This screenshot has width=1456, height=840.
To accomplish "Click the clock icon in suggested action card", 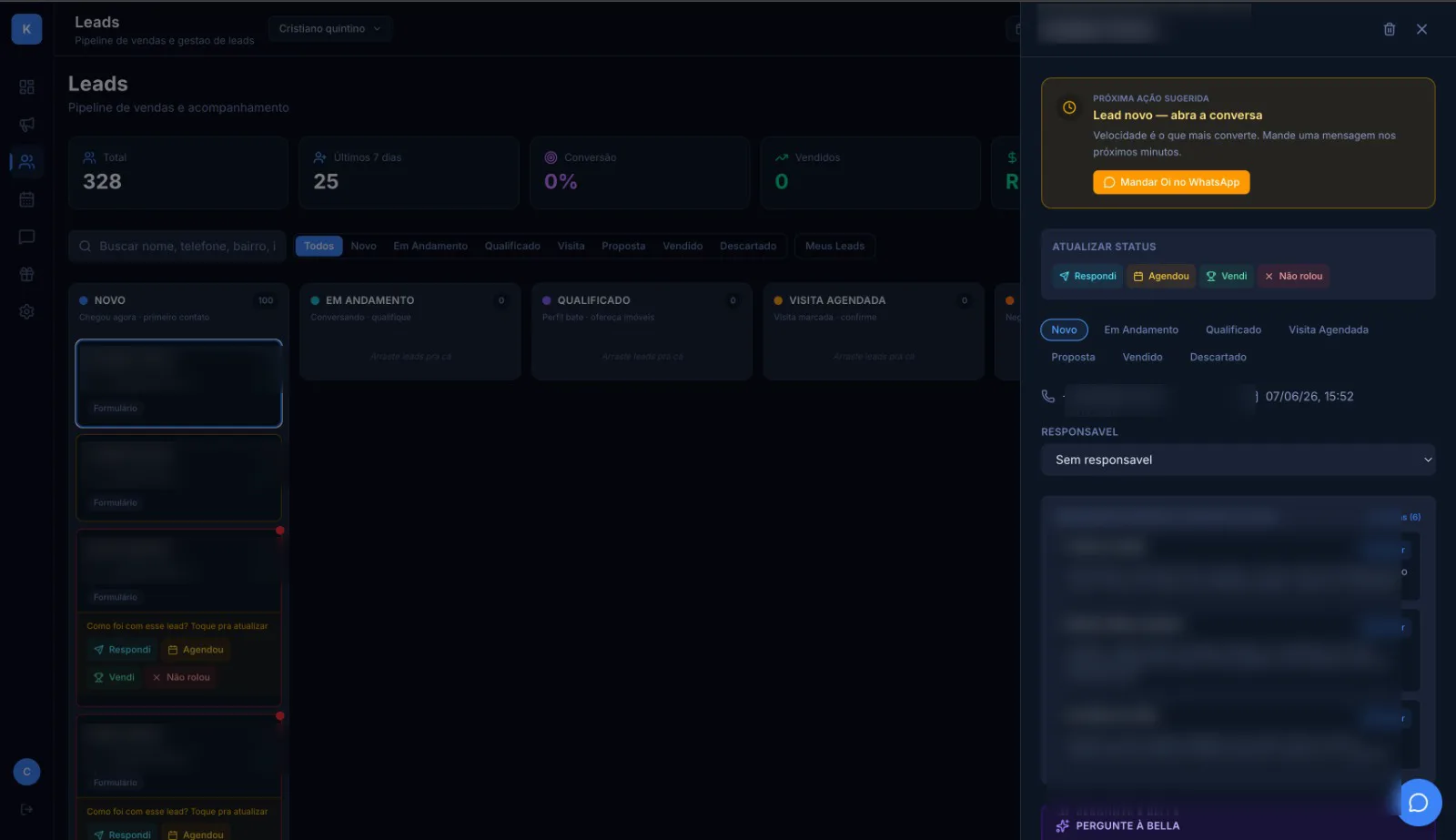I will [1069, 107].
